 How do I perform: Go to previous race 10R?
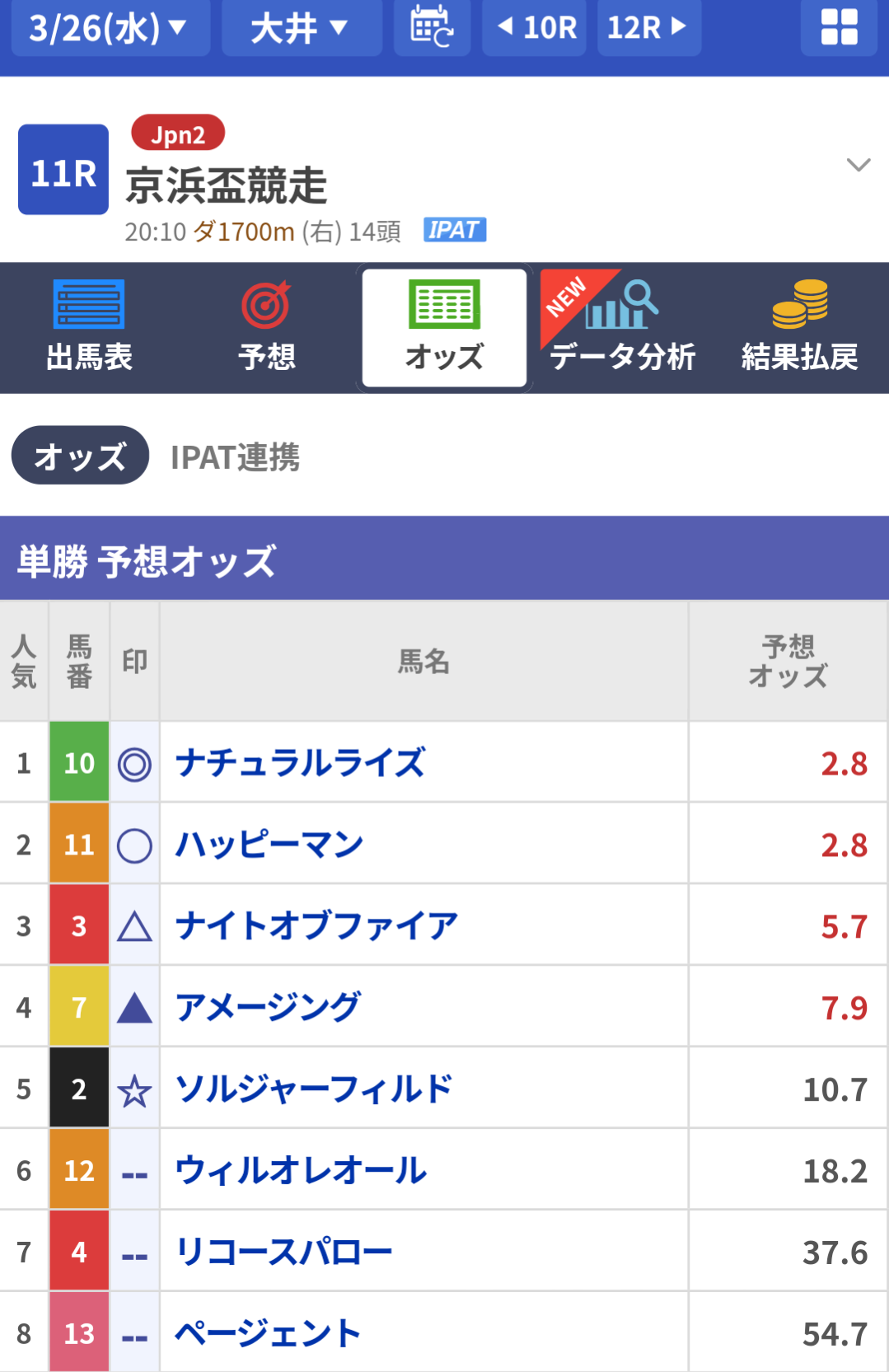(535, 27)
